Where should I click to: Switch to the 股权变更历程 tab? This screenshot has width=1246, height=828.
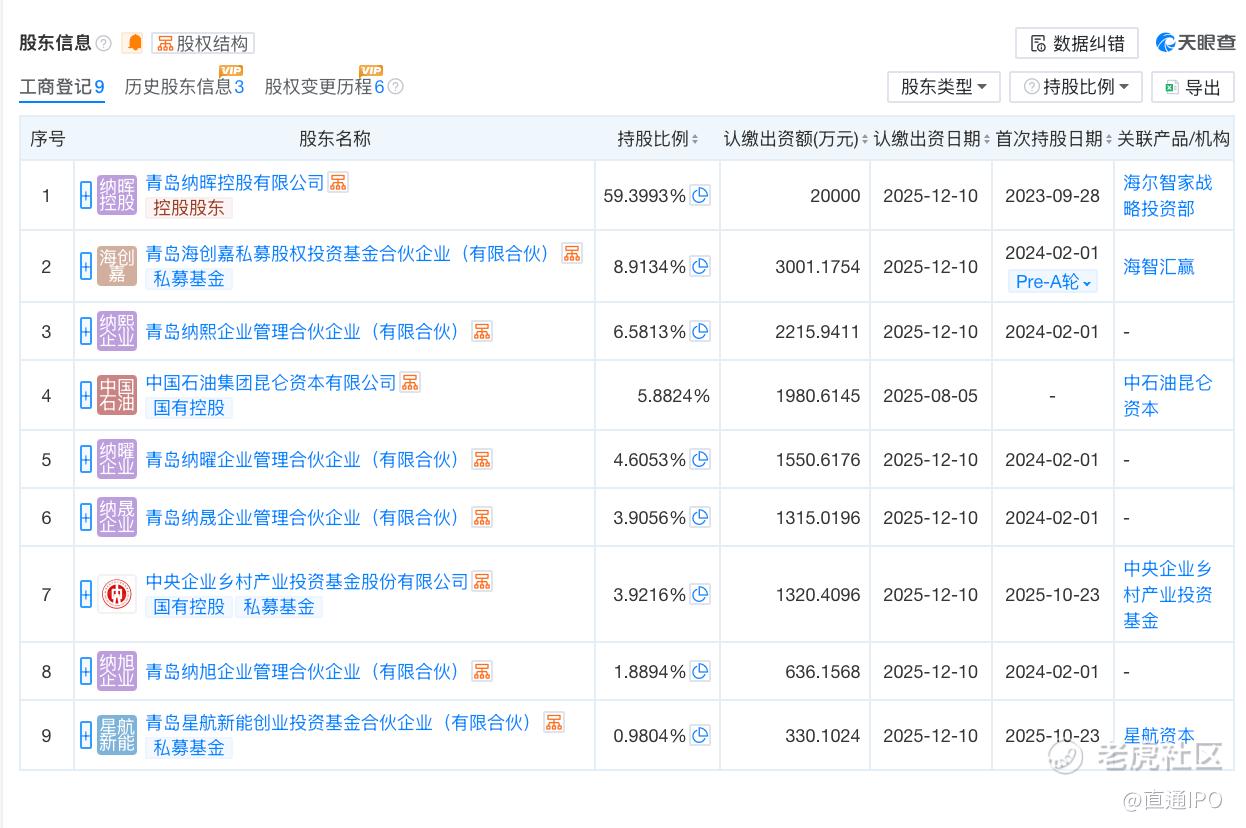click(324, 87)
